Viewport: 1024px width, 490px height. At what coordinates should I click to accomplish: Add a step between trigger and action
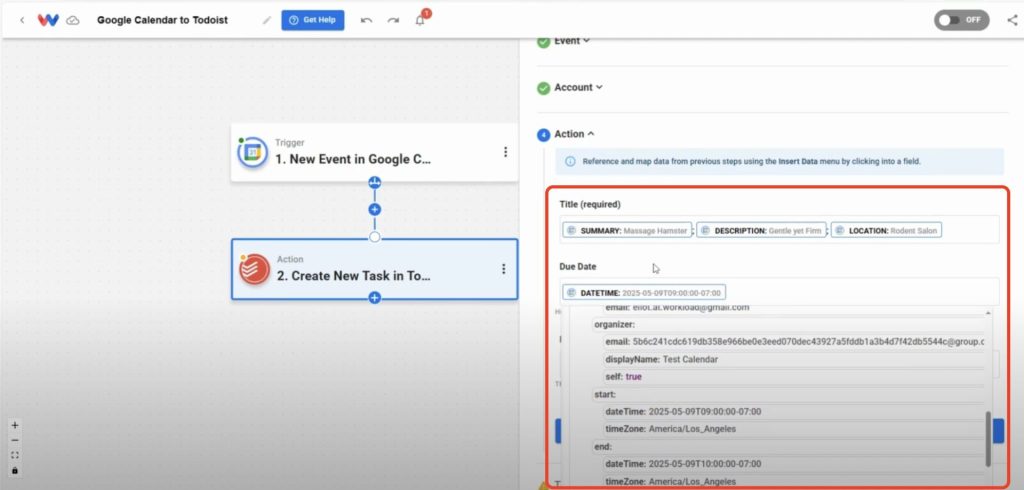pos(375,210)
